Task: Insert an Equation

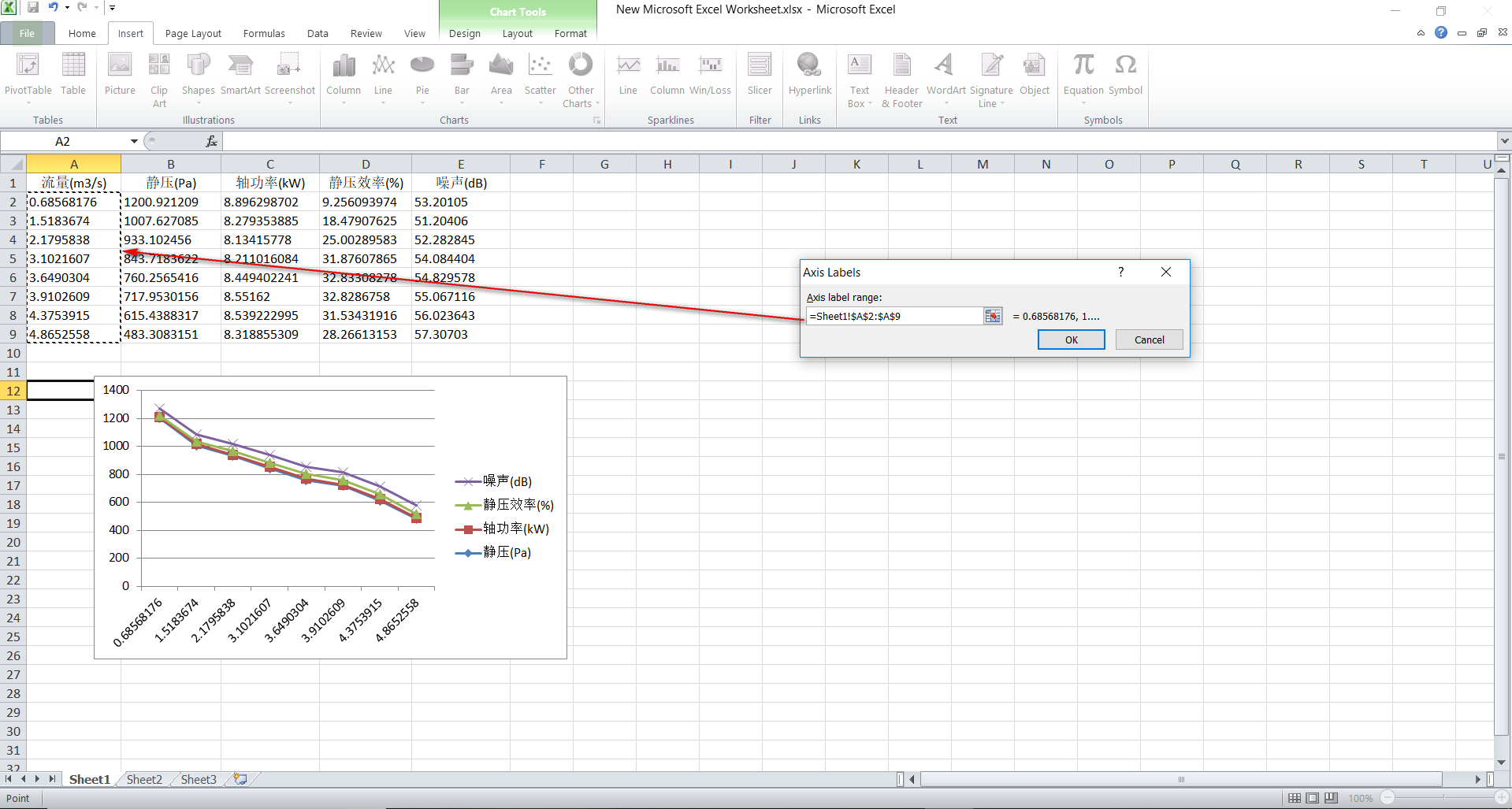Action: (x=1083, y=75)
